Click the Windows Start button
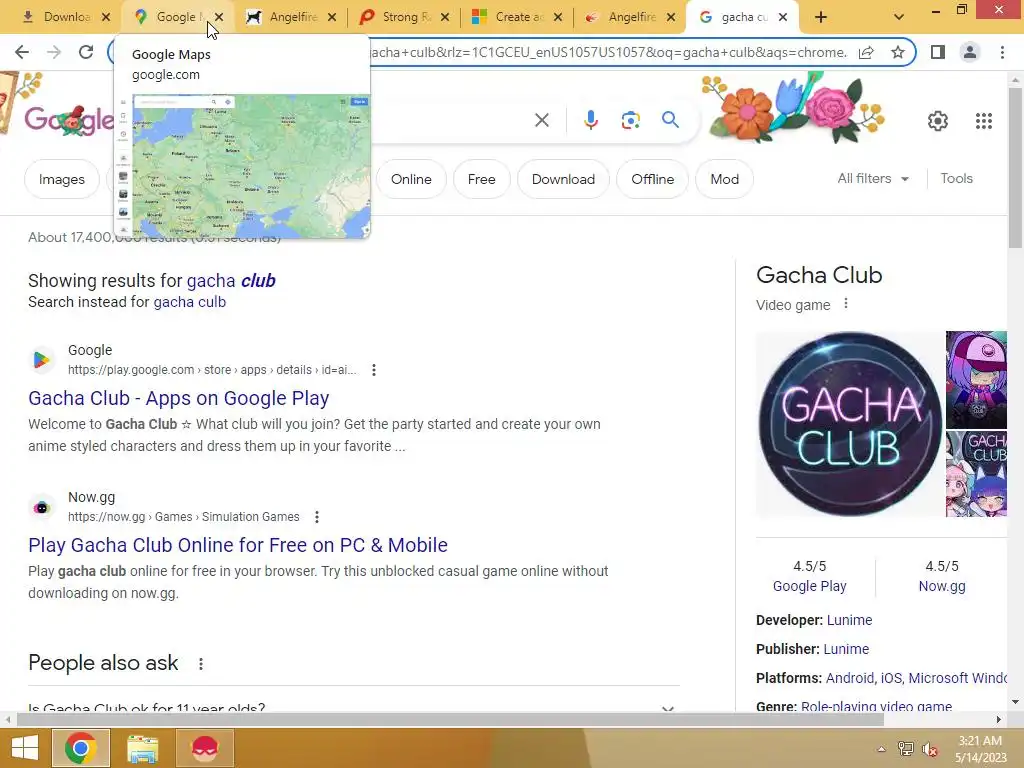Viewport: 1024px width, 768px height. coord(25,748)
